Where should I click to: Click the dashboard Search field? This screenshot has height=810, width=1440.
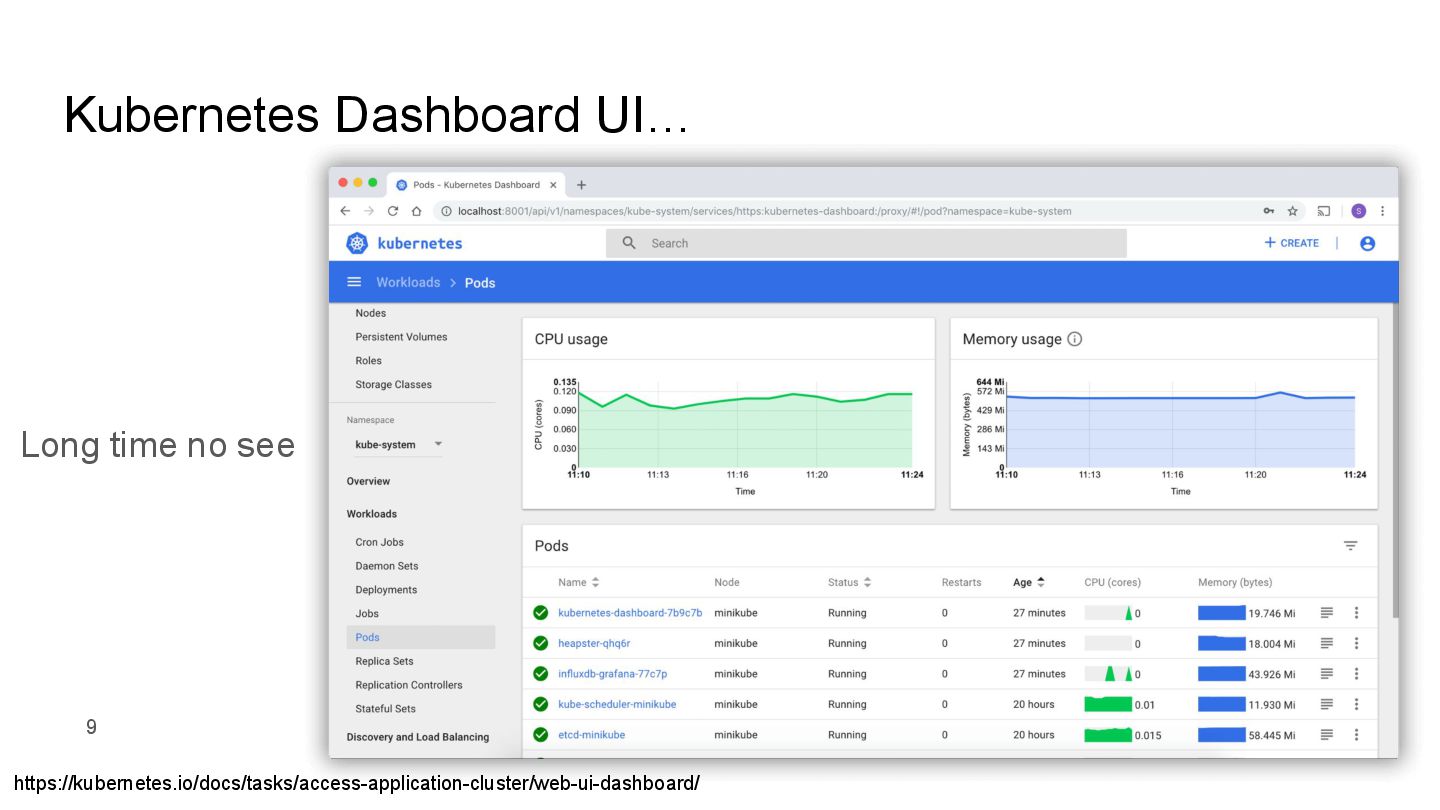[866, 243]
